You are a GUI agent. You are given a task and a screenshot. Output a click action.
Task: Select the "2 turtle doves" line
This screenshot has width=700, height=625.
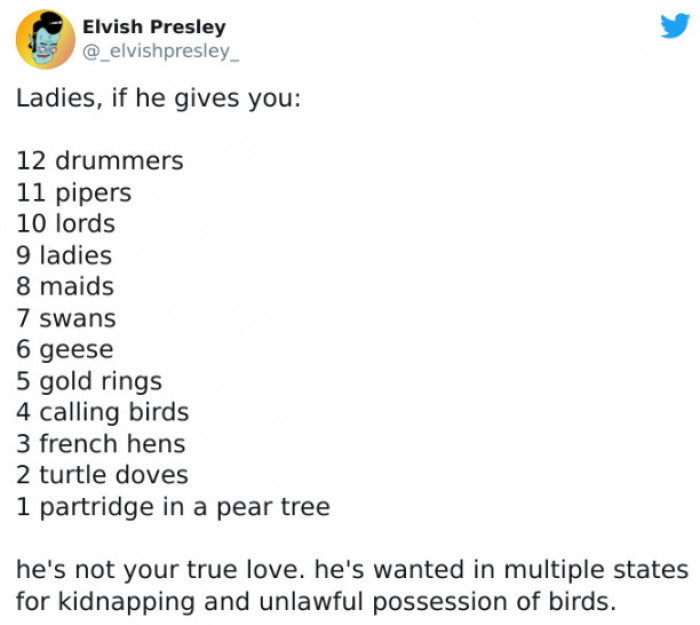point(102,475)
